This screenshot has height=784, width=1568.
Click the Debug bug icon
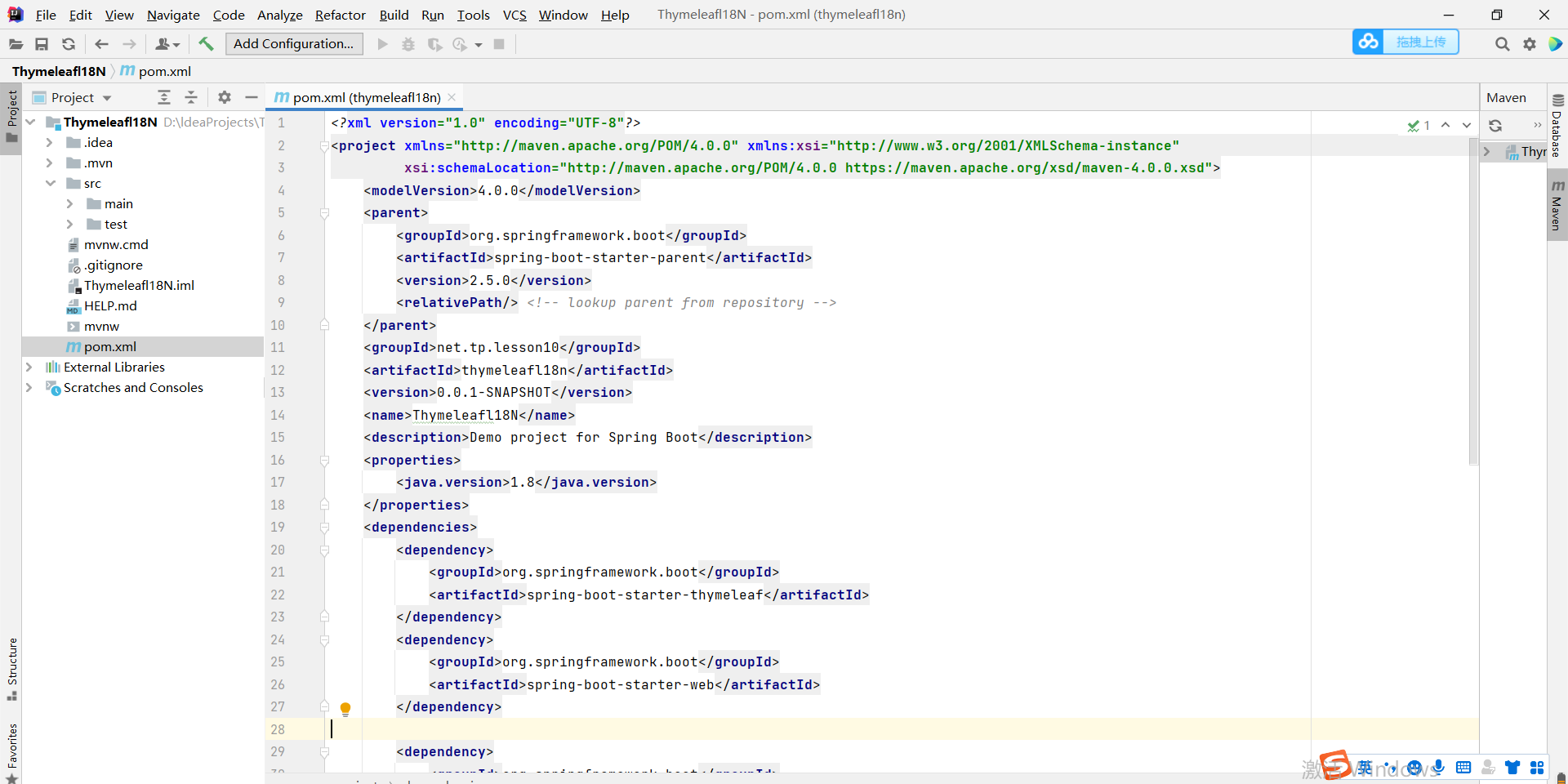408,44
